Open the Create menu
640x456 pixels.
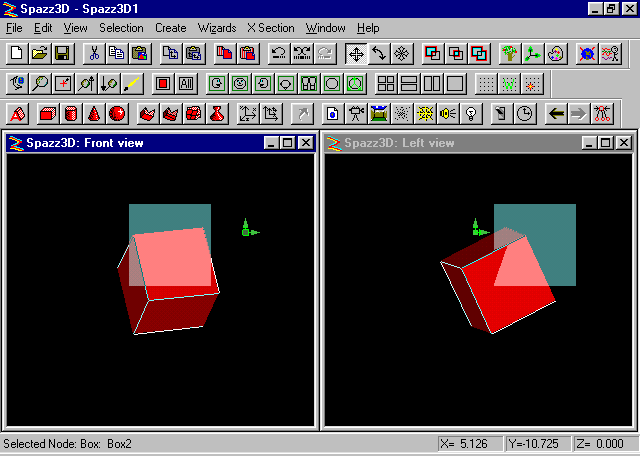(x=171, y=28)
